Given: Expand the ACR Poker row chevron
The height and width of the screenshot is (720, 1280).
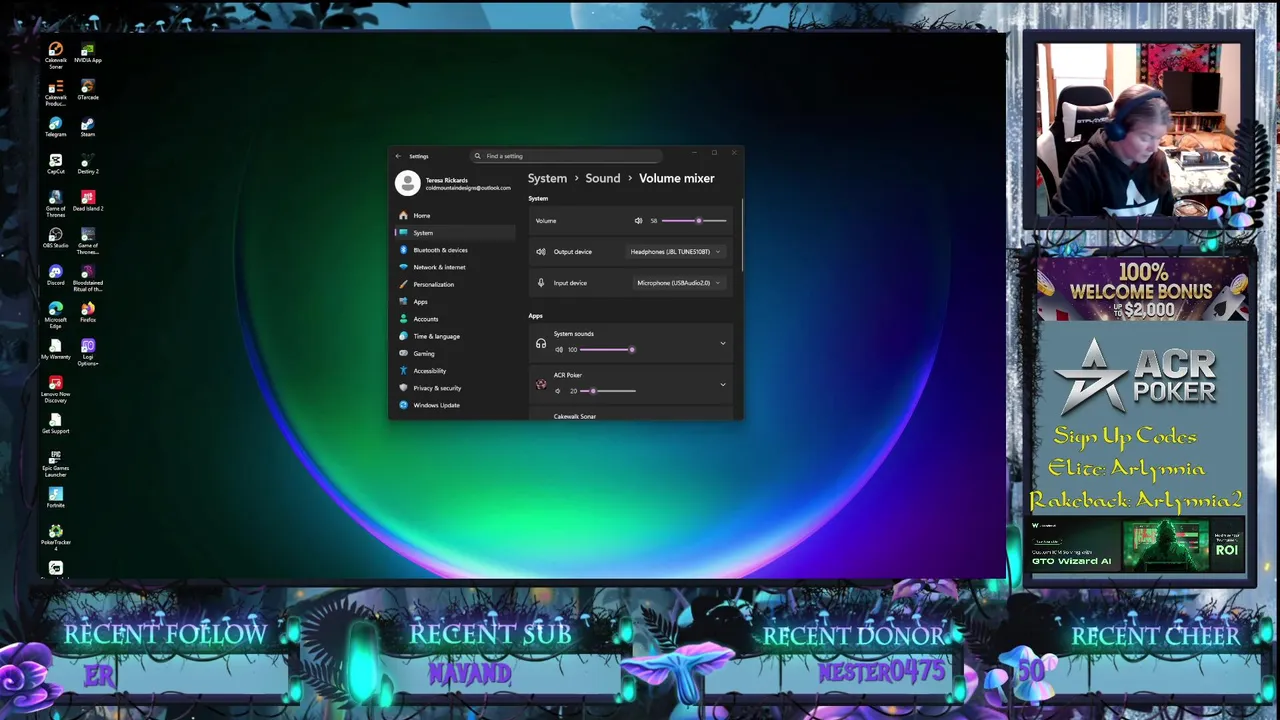Looking at the screenshot, I should pos(723,385).
